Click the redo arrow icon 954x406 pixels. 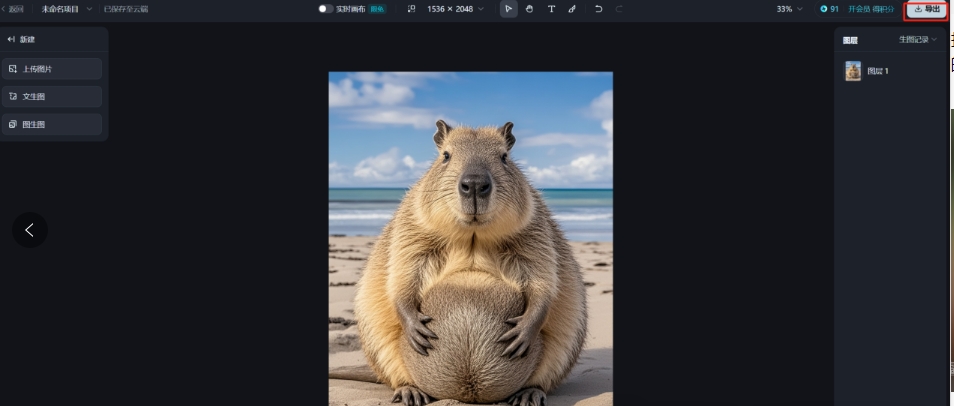point(619,9)
